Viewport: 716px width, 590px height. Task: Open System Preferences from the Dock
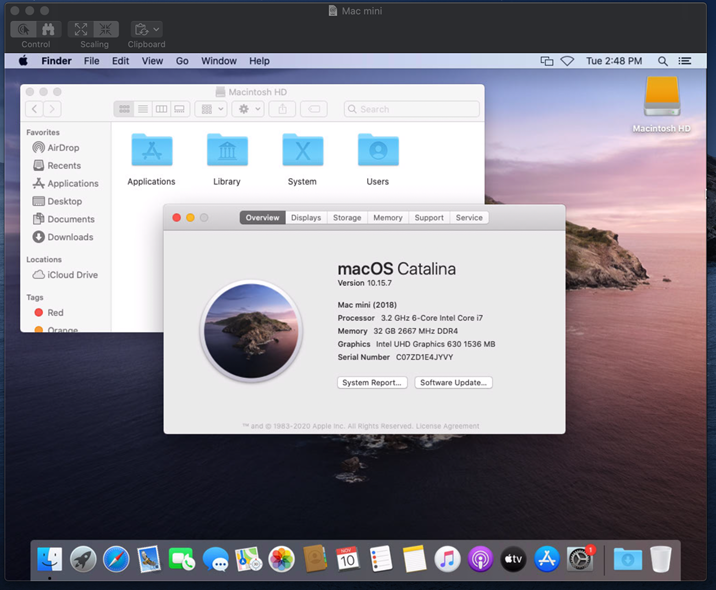click(x=580, y=559)
